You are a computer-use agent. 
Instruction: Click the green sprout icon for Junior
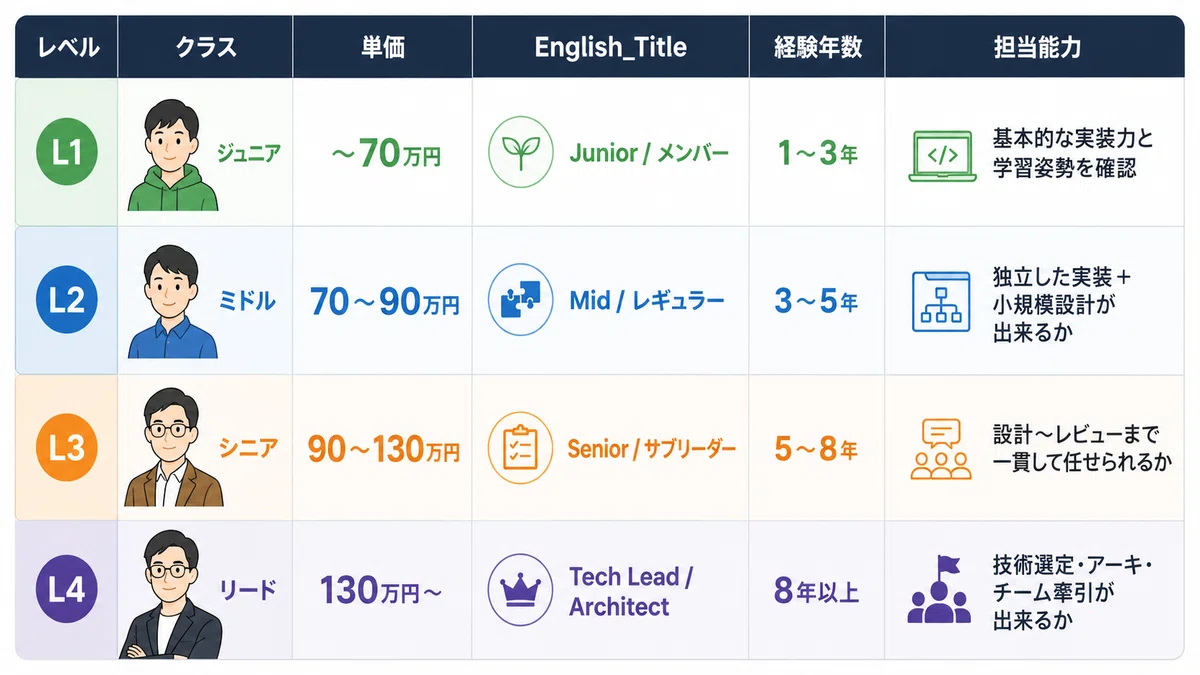point(520,152)
